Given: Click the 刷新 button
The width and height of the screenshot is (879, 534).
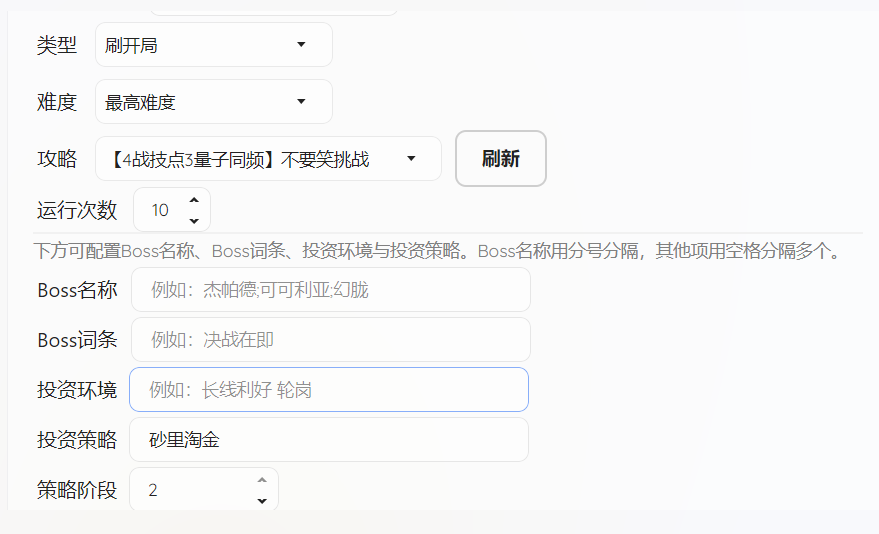Looking at the screenshot, I should 500,159.
